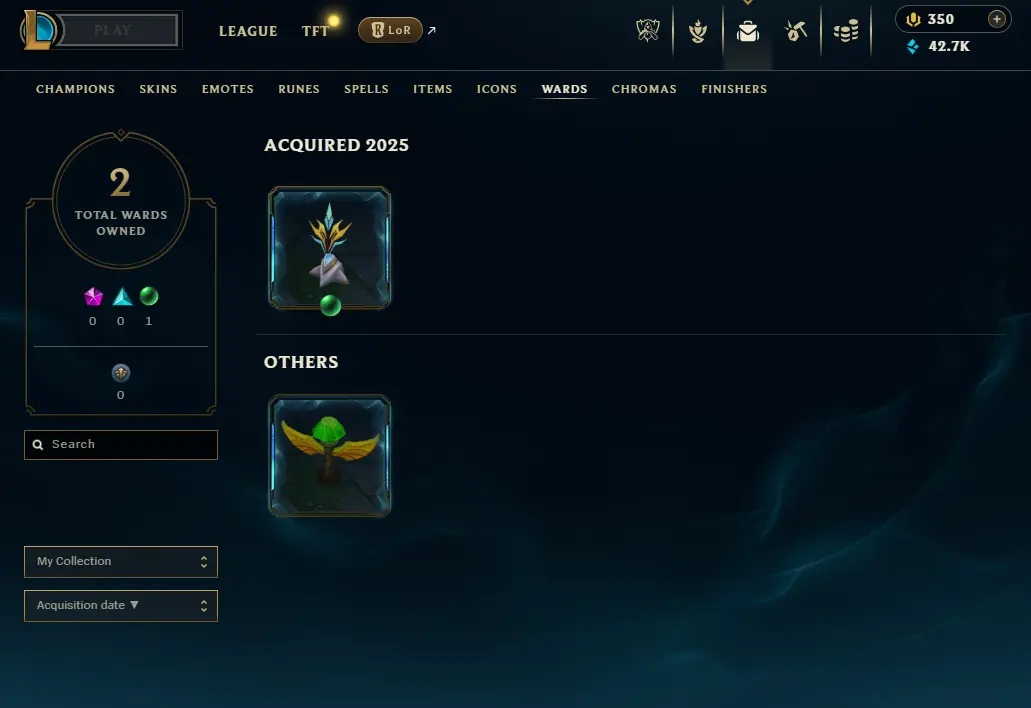Click the plus to purchase RP
The width and height of the screenshot is (1031, 708).
click(x=997, y=19)
